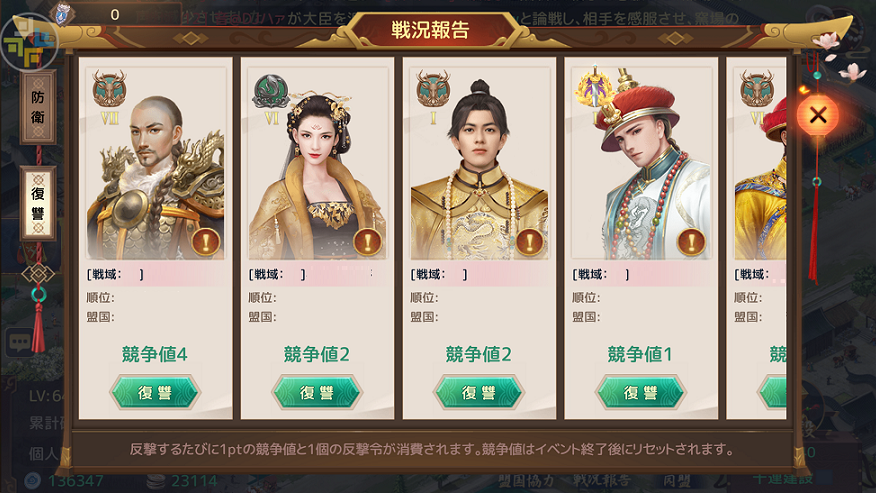Click the partially visible fifth card's 復讐 button
Image resolution: width=876 pixels, height=493 pixels.
coord(772,392)
